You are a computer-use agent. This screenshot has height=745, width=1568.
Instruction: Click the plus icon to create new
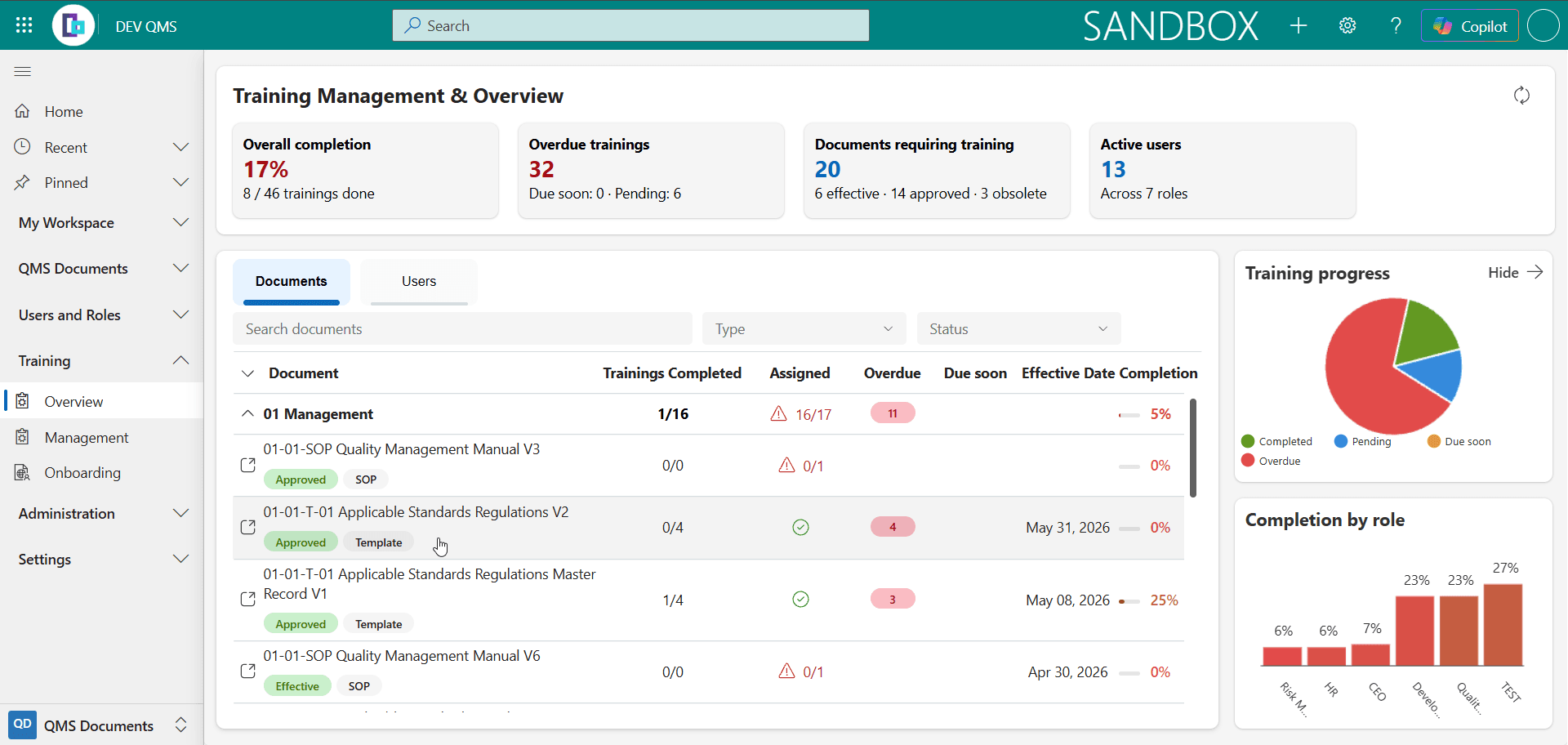tap(1298, 25)
